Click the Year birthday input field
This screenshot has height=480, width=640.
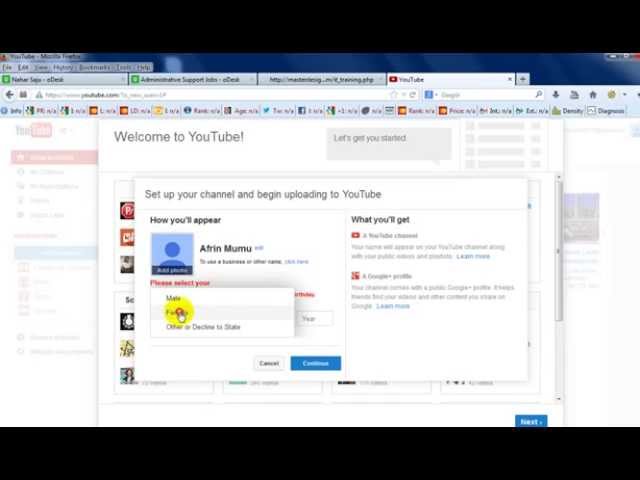point(315,318)
